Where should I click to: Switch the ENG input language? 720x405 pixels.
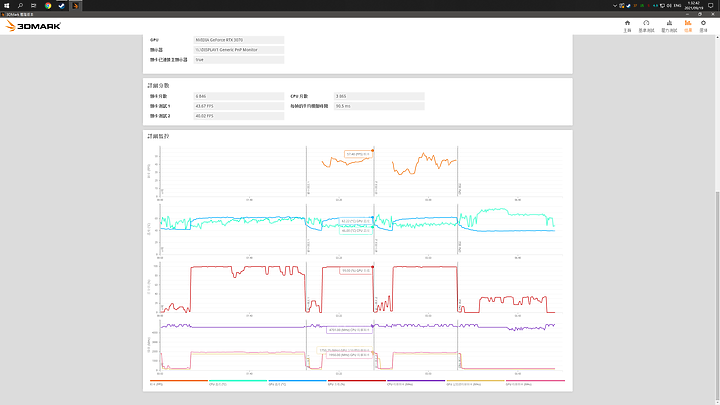click(677, 6)
